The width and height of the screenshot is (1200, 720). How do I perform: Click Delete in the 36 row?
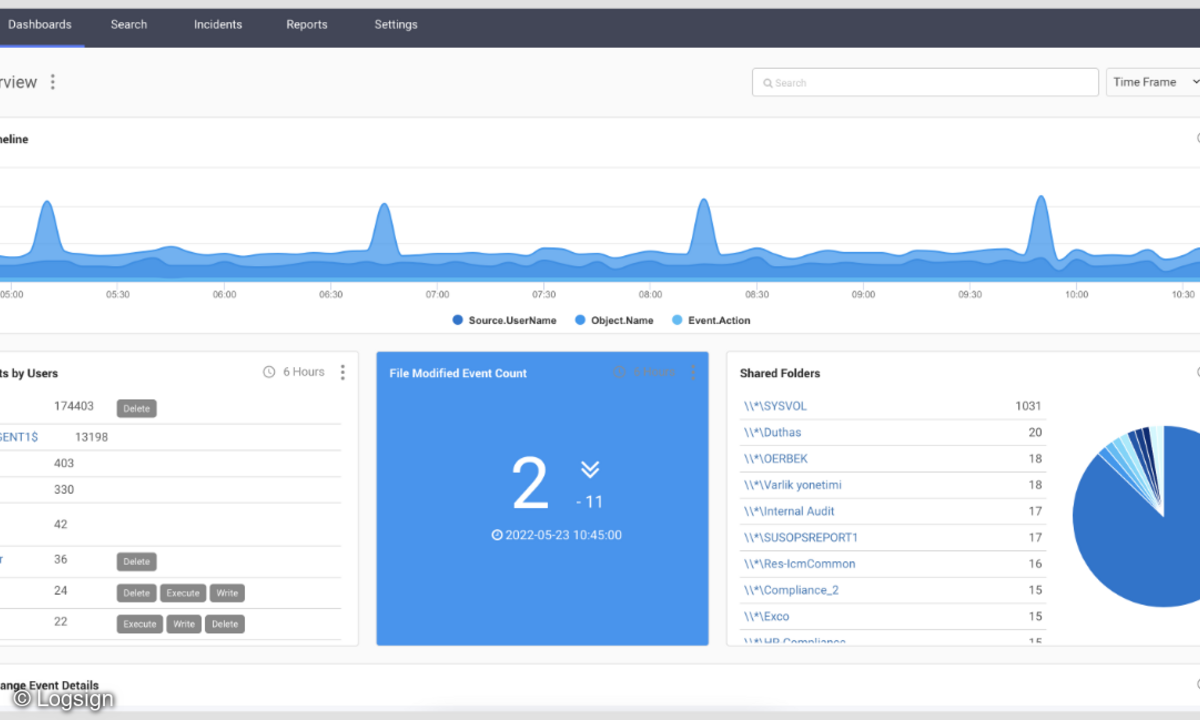coord(137,561)
